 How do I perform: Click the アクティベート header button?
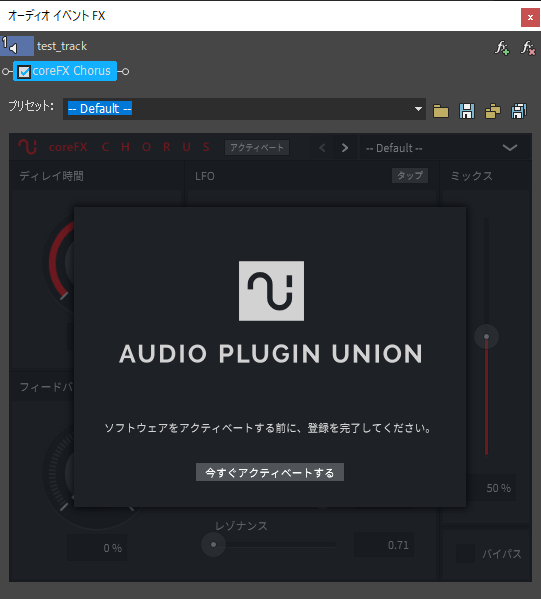[257, 147]
